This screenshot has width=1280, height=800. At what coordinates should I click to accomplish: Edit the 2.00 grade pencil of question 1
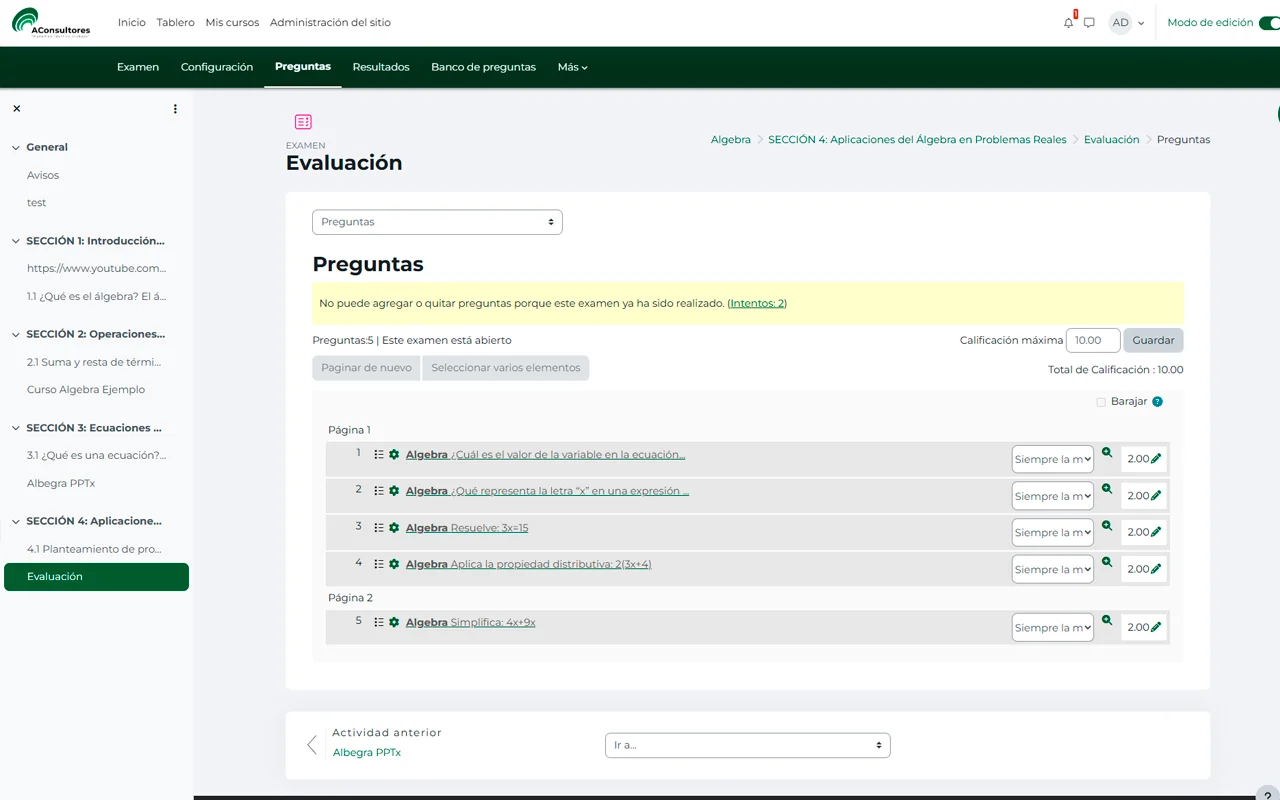click(x=1157, y=459)
